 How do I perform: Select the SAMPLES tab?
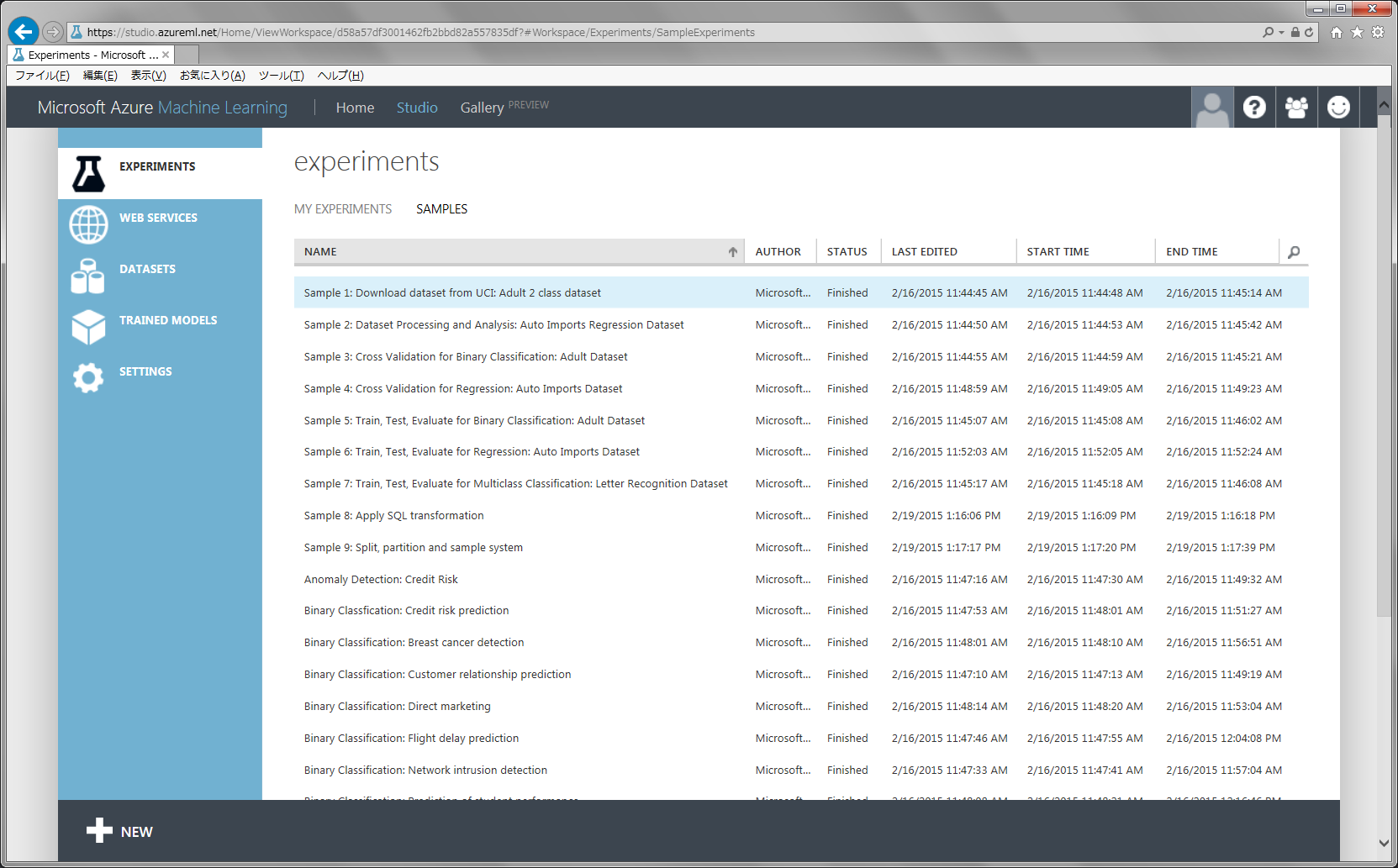coord(441,209)
